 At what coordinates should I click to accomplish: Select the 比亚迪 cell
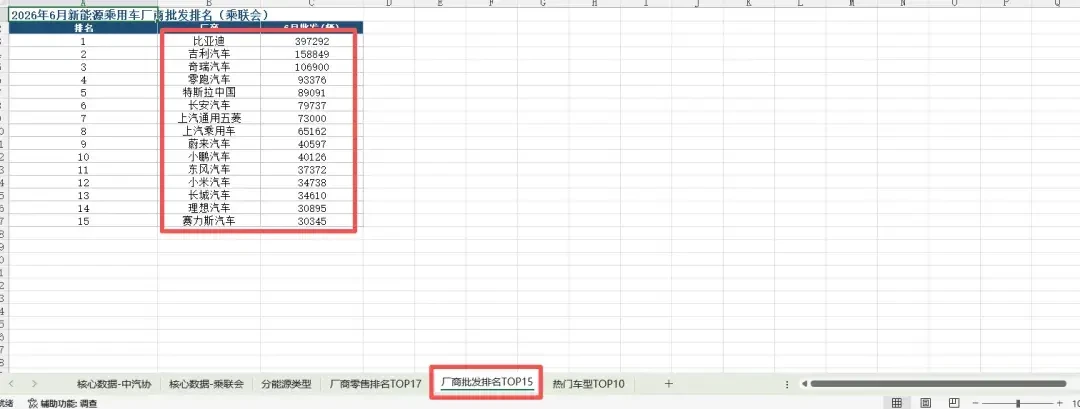click(x=209, y=41)
